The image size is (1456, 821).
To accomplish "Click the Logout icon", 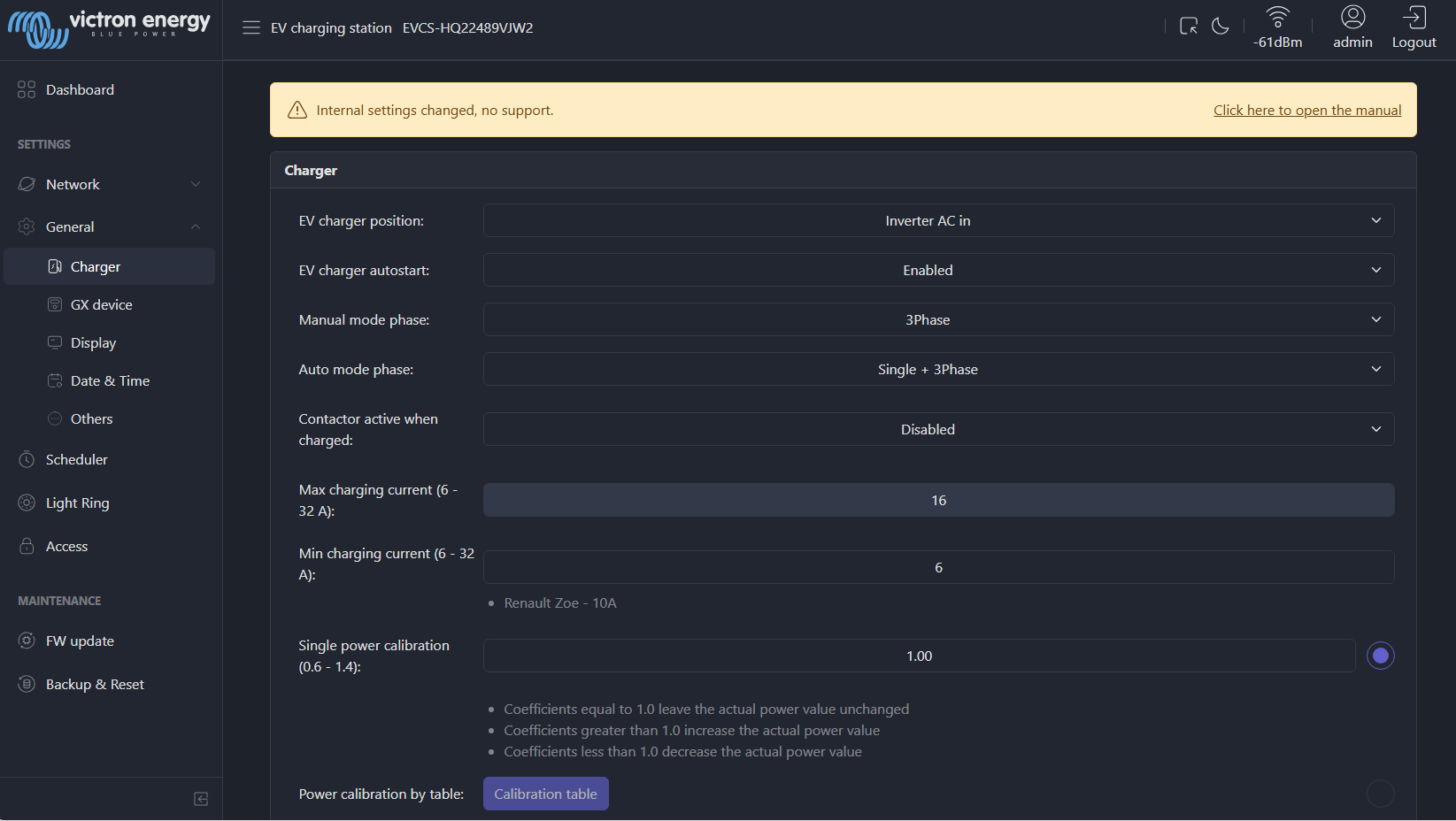I will pyautogui.click(x=1414, y=17).
